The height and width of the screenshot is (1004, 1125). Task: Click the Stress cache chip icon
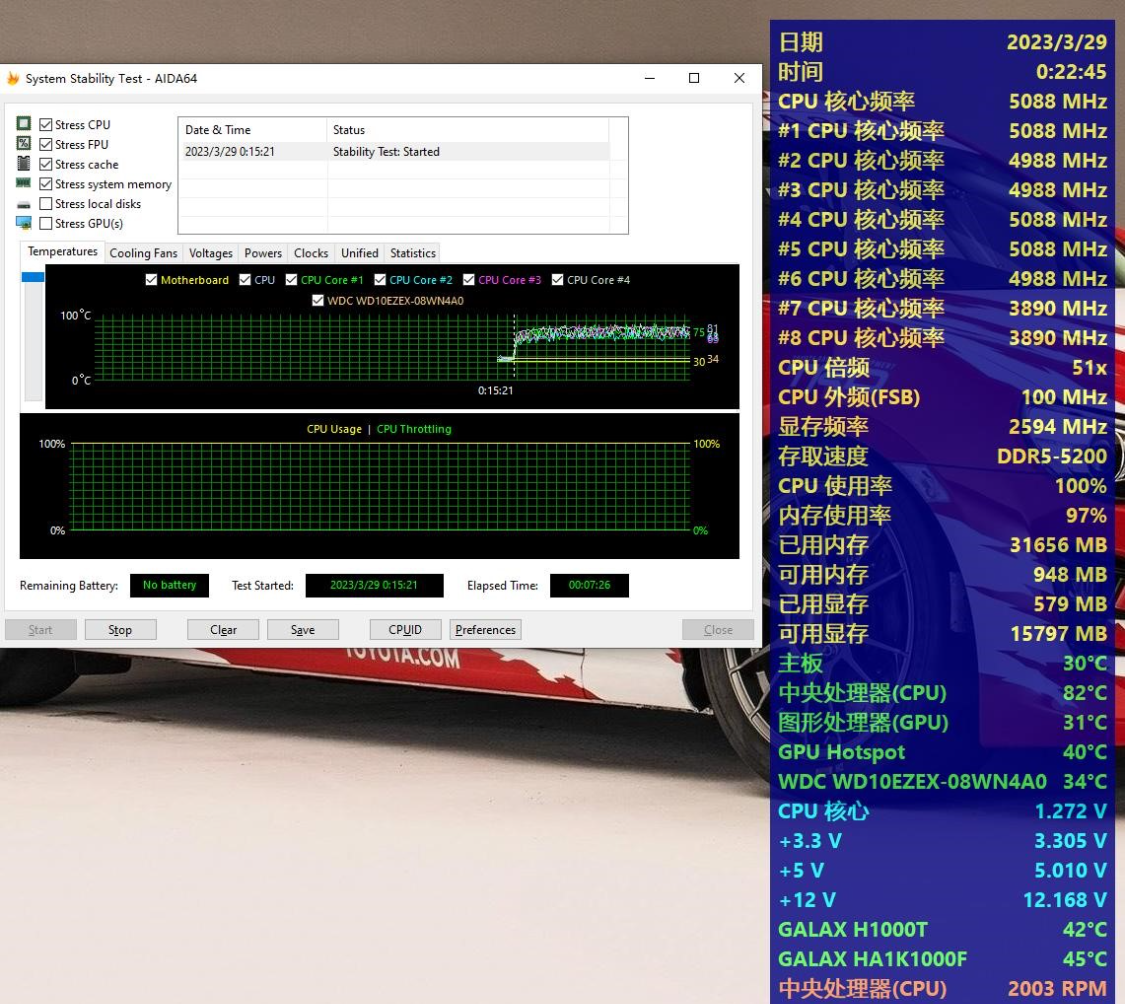(x=24, y=164)
